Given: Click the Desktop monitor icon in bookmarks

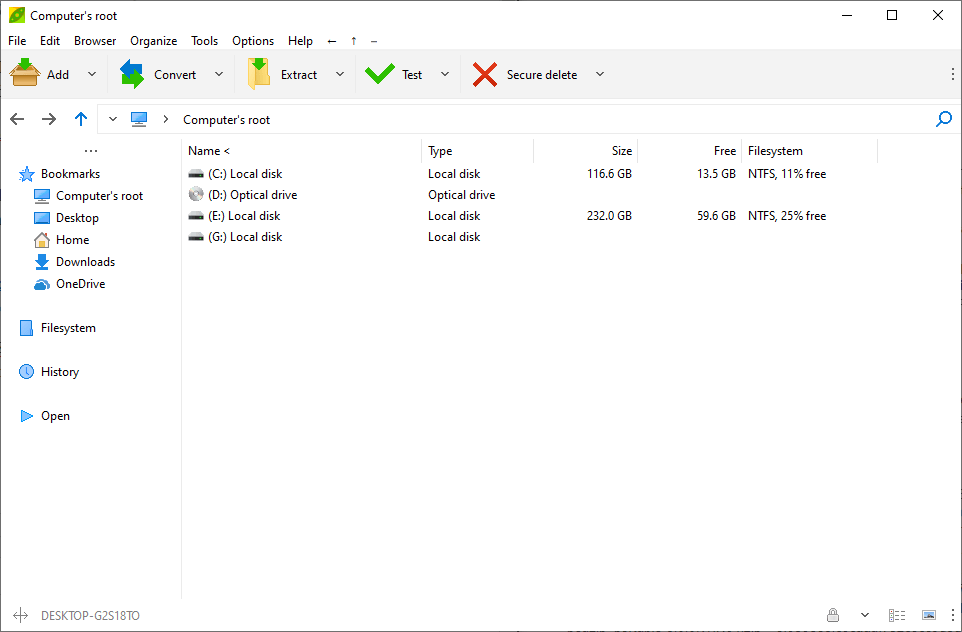Looking at the screenshot, I should pos(42,218).
